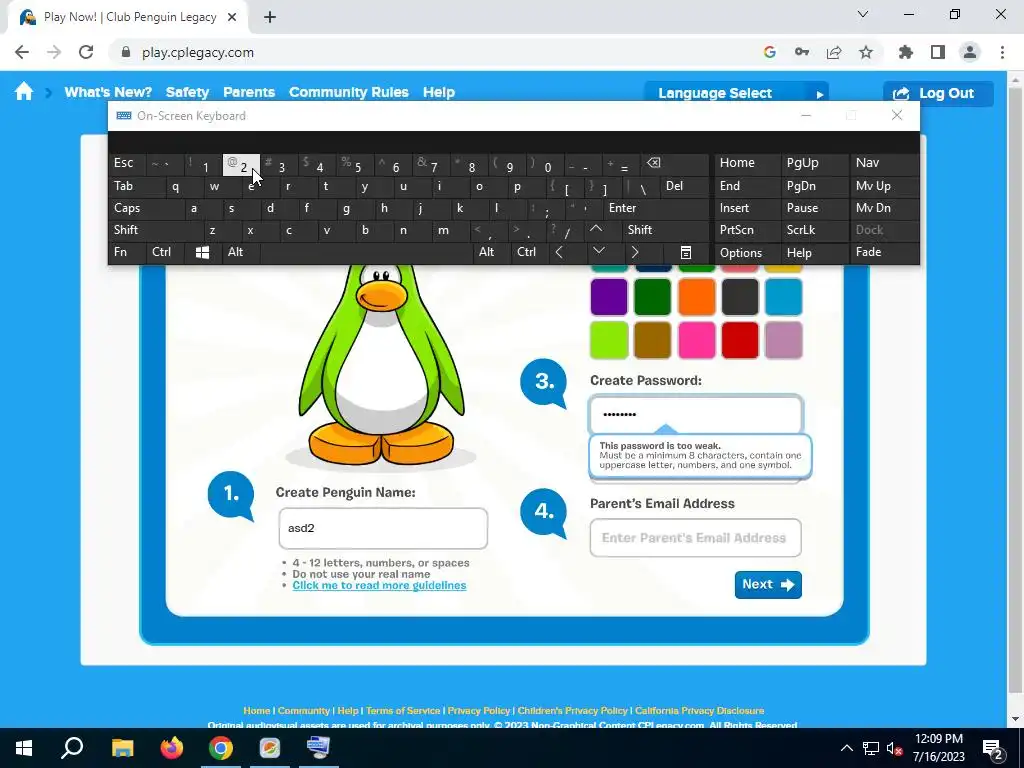The height and width of the screenshot is (768, 1024).
Task: Click the Next button
Action: [768, 584]
